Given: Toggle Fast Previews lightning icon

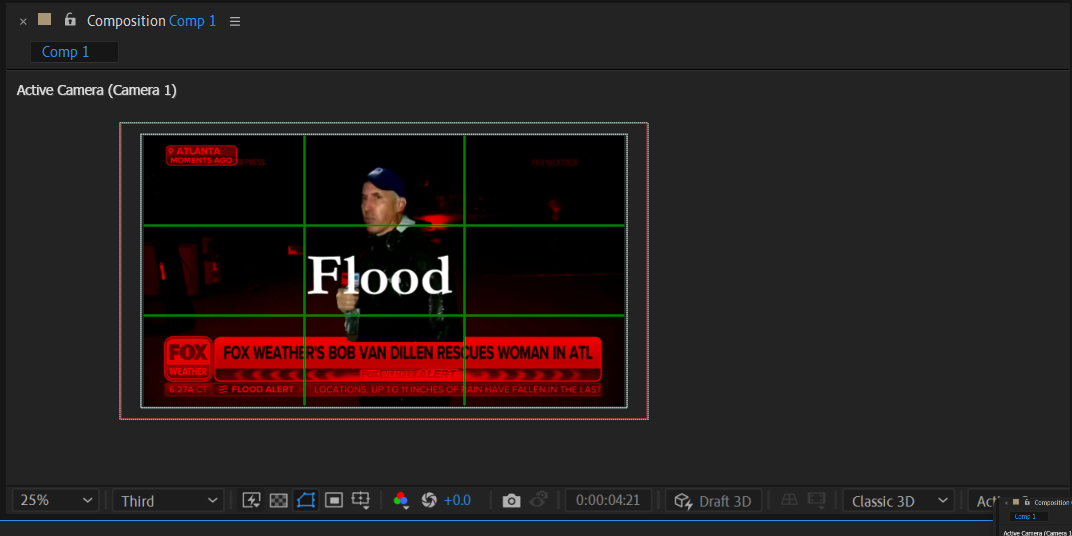Looking at the screenshot, I should coord(252,500).
